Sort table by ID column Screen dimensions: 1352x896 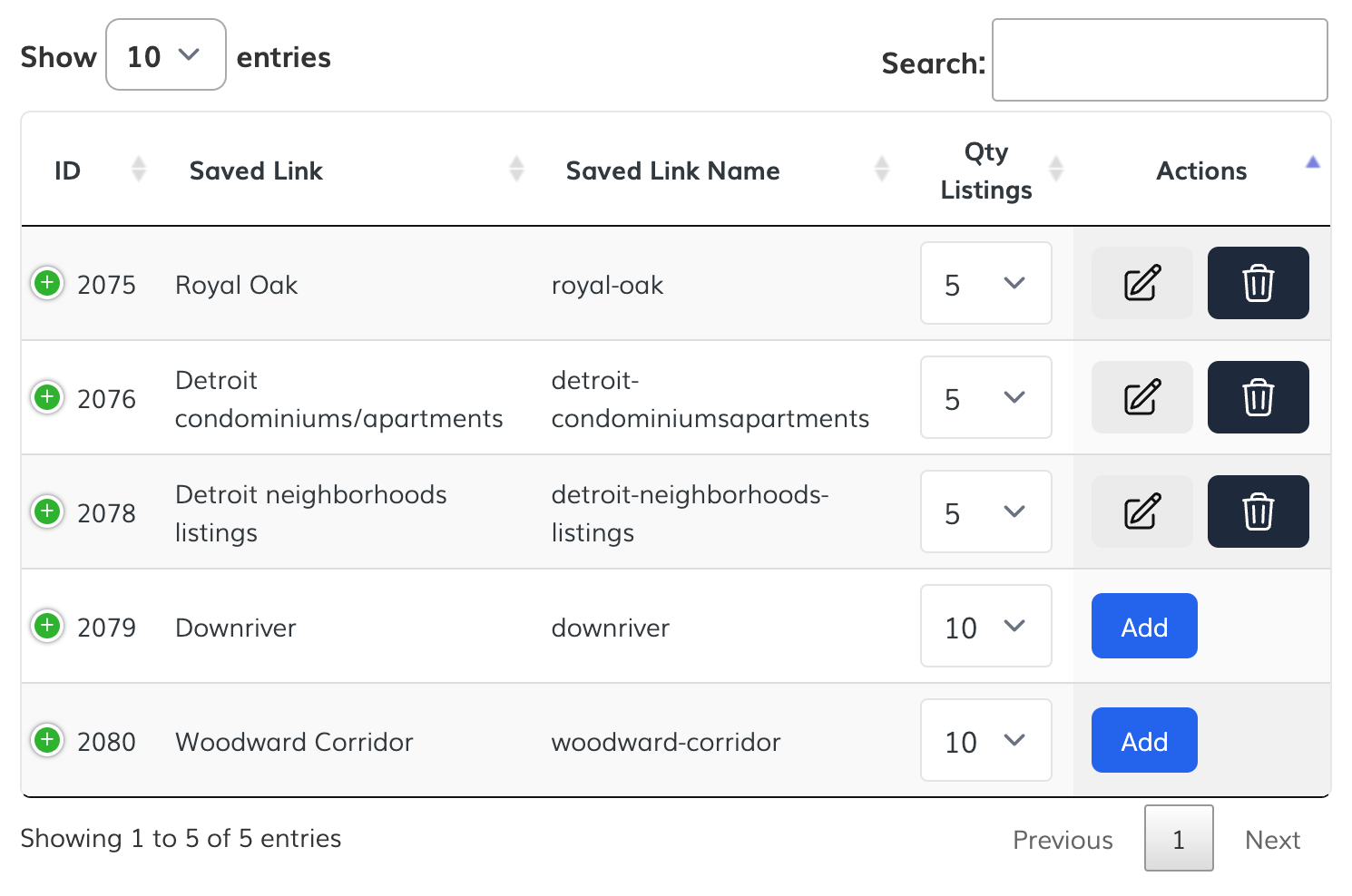click(68, 170)
